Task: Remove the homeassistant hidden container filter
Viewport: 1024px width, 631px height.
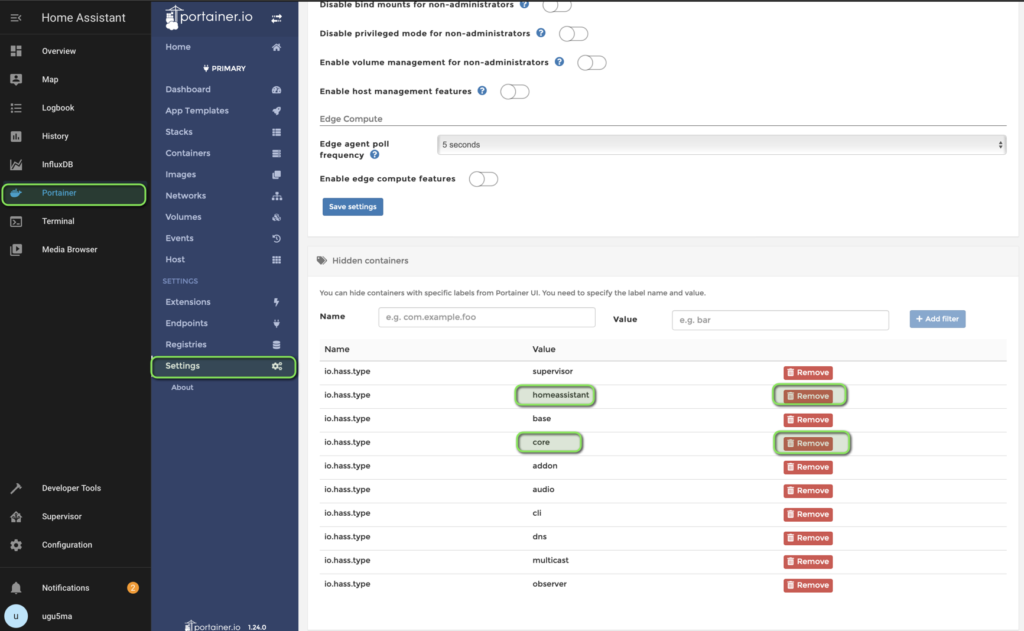Action: point(808,396)
